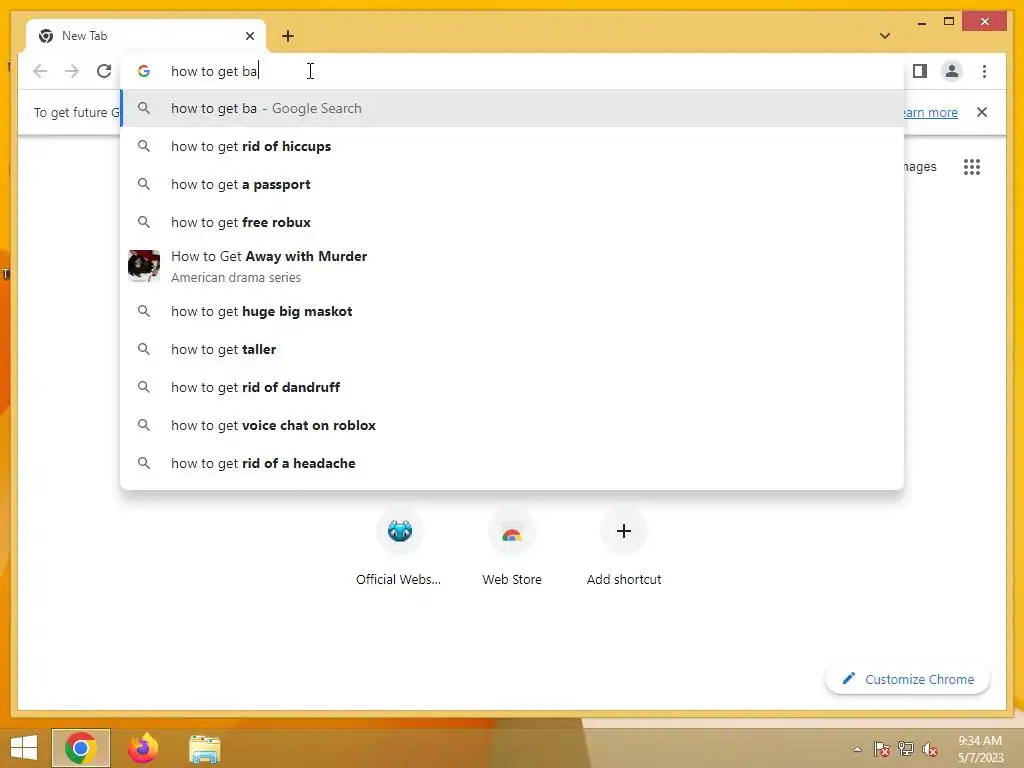This screenshot has height=768, width=1024.
Task: Select the New Tab tab
Action: click(146, 36)
